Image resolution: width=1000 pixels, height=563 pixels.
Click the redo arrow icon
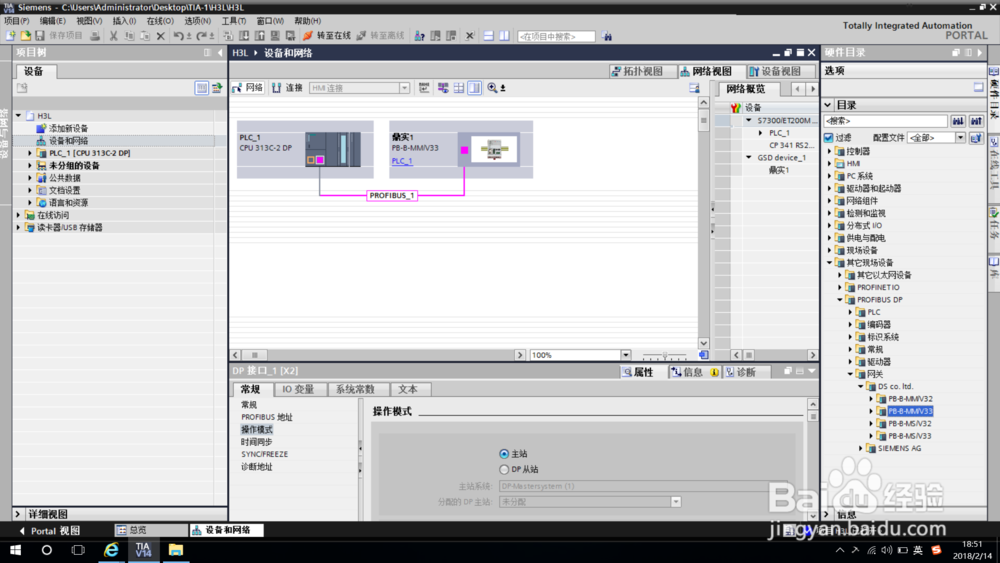pos(202,36)
